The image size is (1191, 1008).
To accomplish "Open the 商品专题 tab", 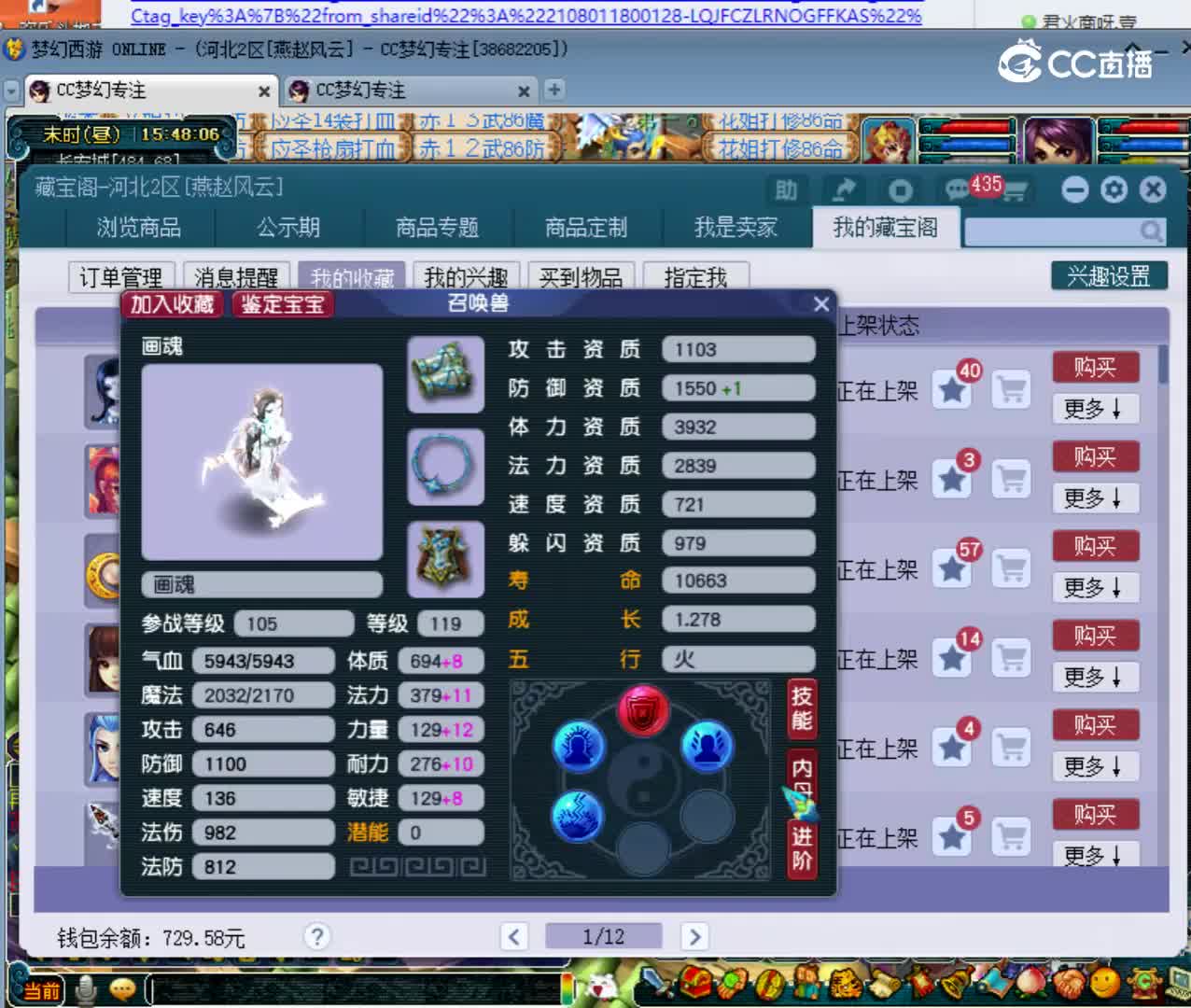I will (x=437, y=228).
